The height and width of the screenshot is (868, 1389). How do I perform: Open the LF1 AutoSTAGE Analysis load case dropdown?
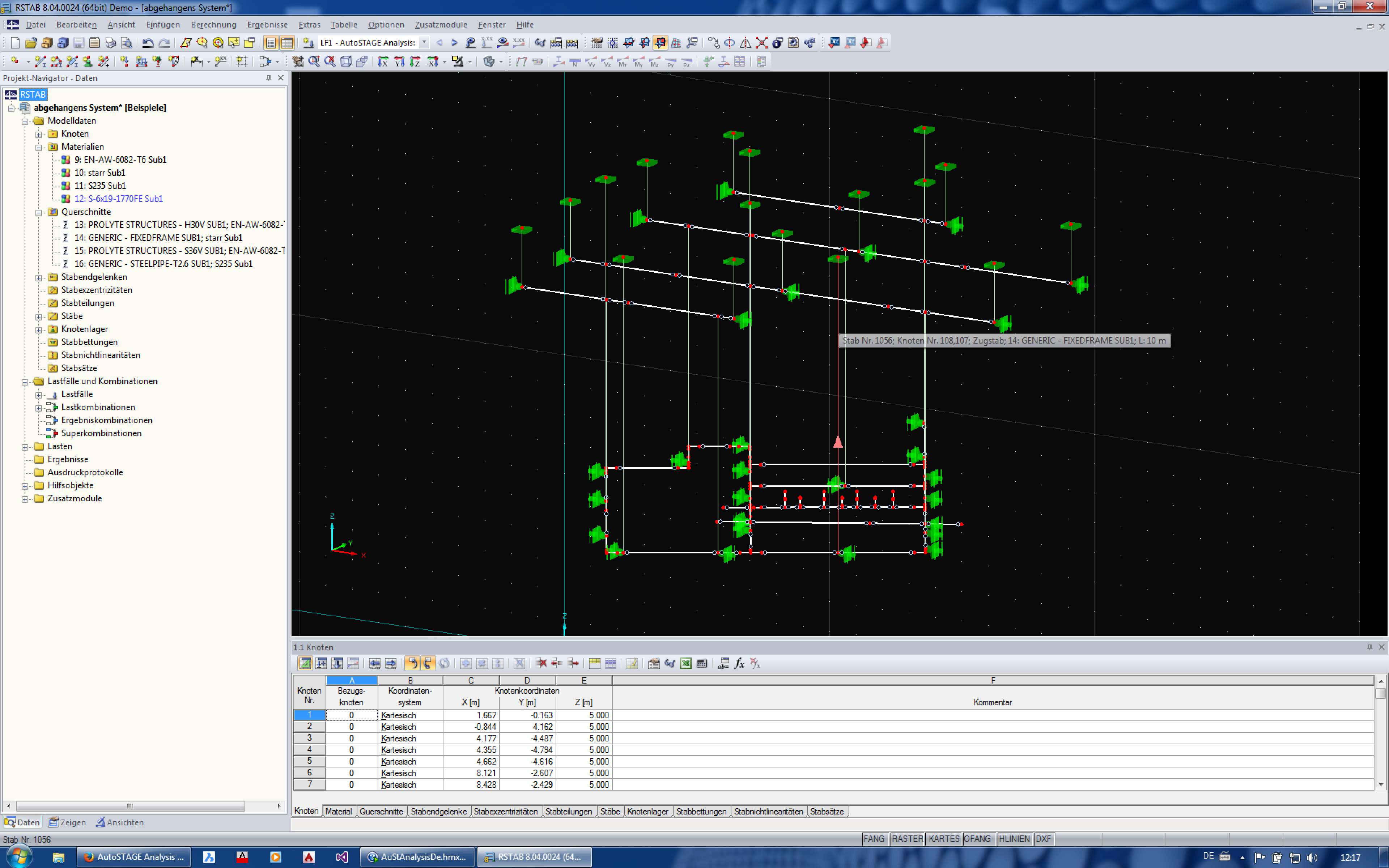coord(423,42)
